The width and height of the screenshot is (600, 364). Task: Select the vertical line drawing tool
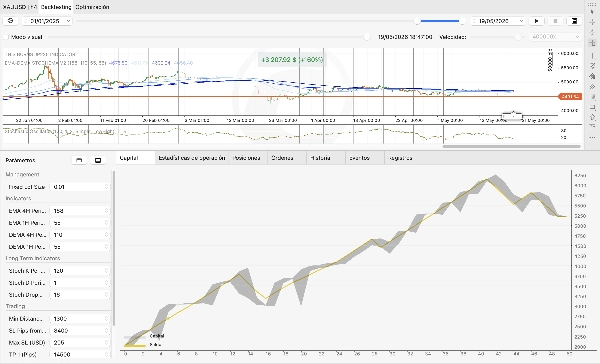(592, 56)
